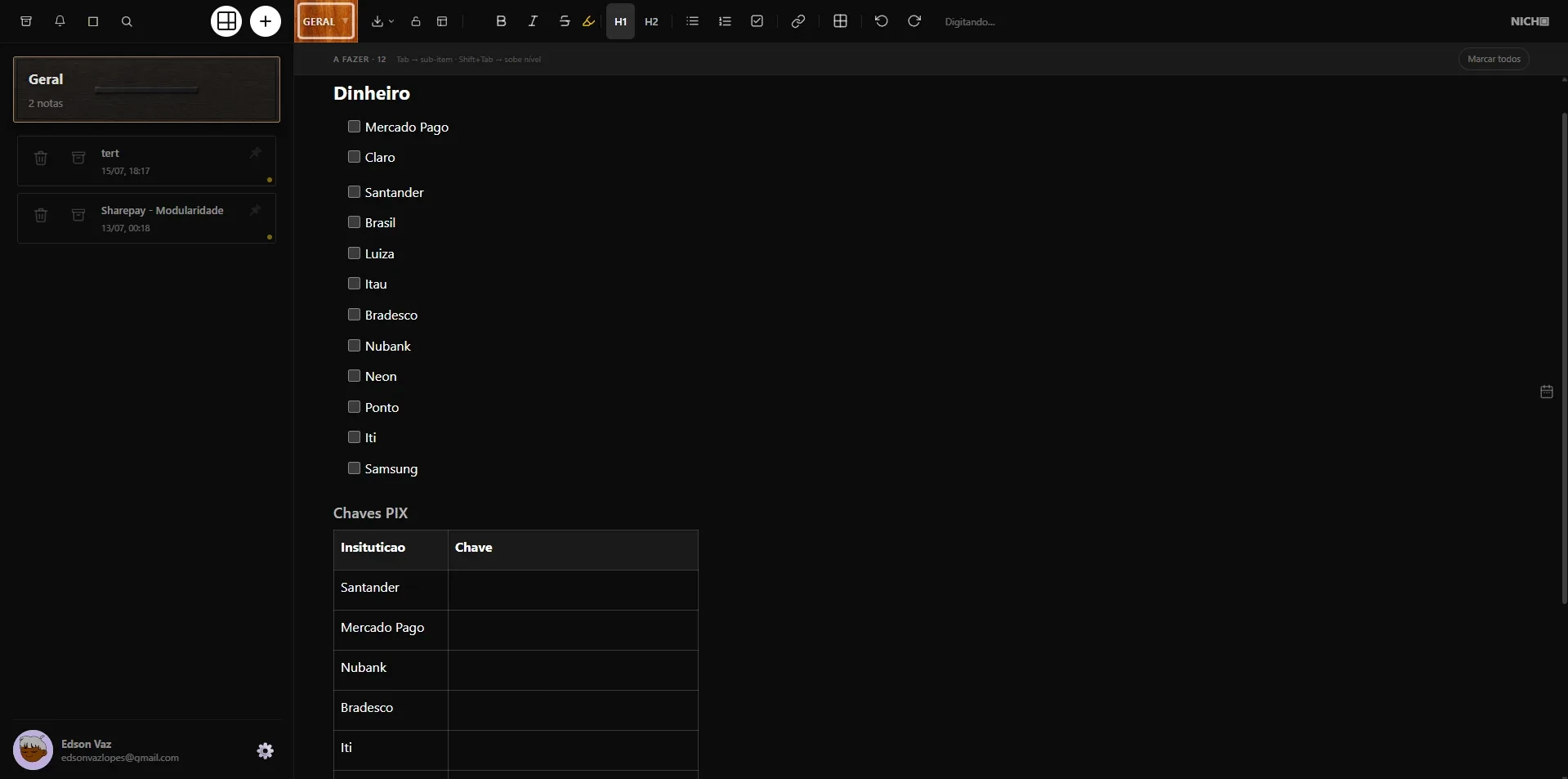Open Edson Vaz profile avatar
This screenshot has height=779, width=1568.
pos(34,750)
